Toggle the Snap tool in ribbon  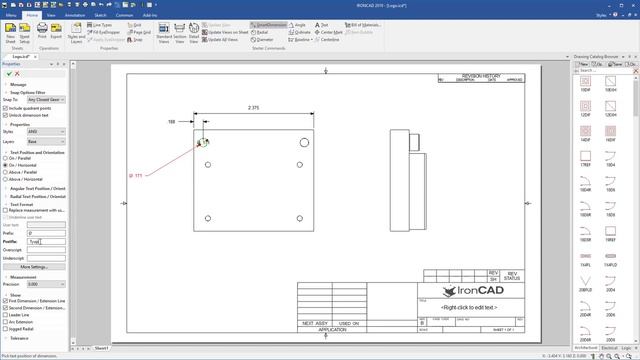(135, 40)
